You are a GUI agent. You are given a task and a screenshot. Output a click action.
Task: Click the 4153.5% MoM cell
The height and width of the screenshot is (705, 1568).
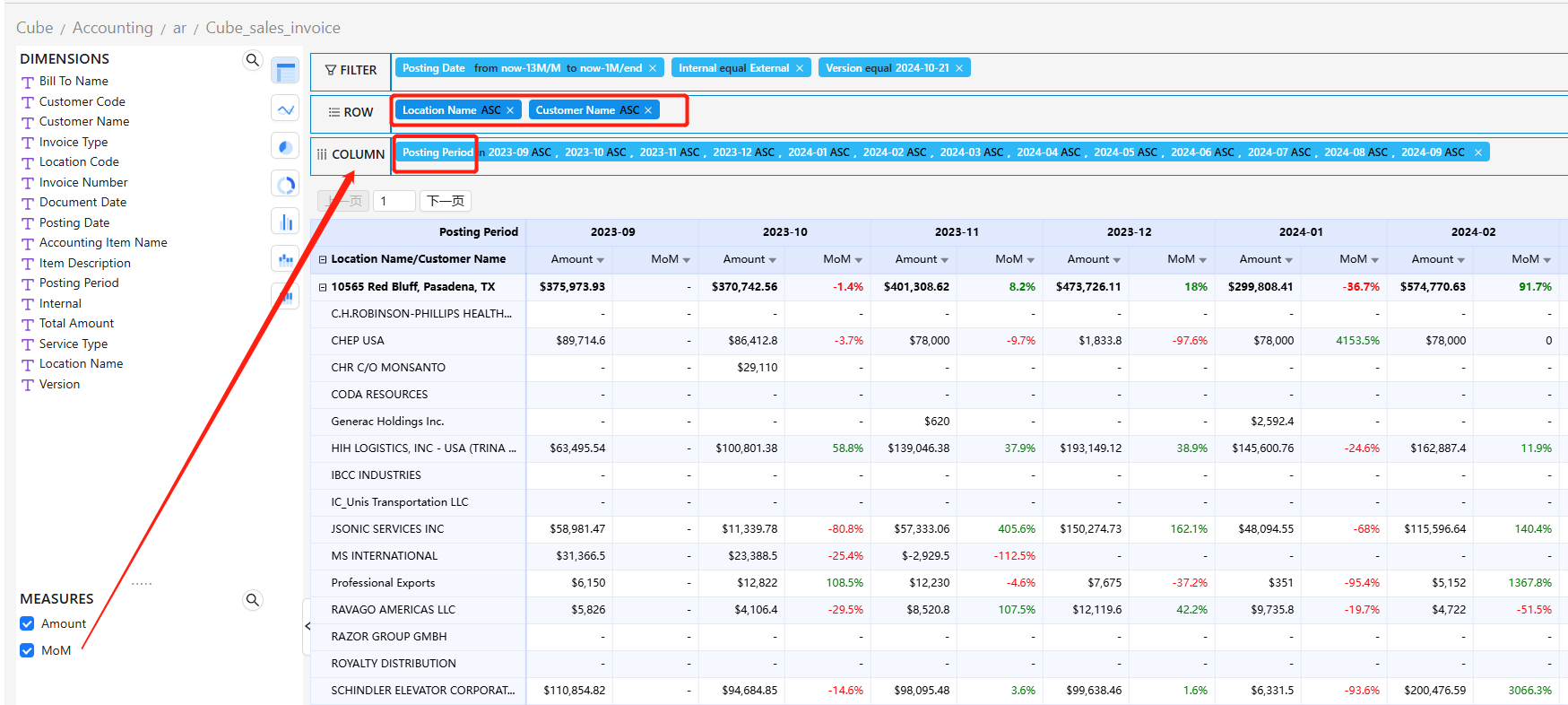tap(1357, 341)
